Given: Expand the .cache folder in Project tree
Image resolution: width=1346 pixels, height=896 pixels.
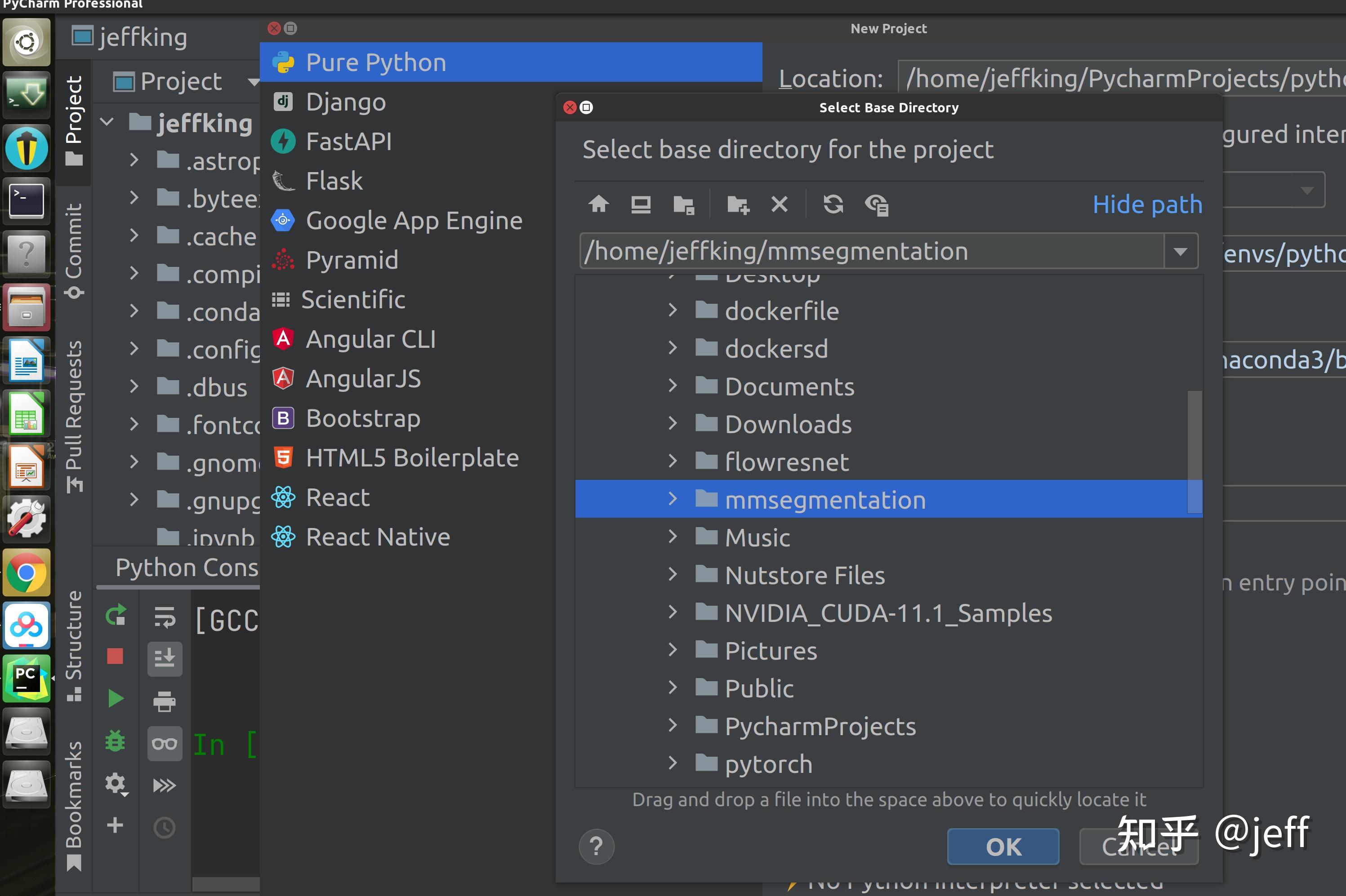Looking at the screenshot, I should (x=134, y=235).
